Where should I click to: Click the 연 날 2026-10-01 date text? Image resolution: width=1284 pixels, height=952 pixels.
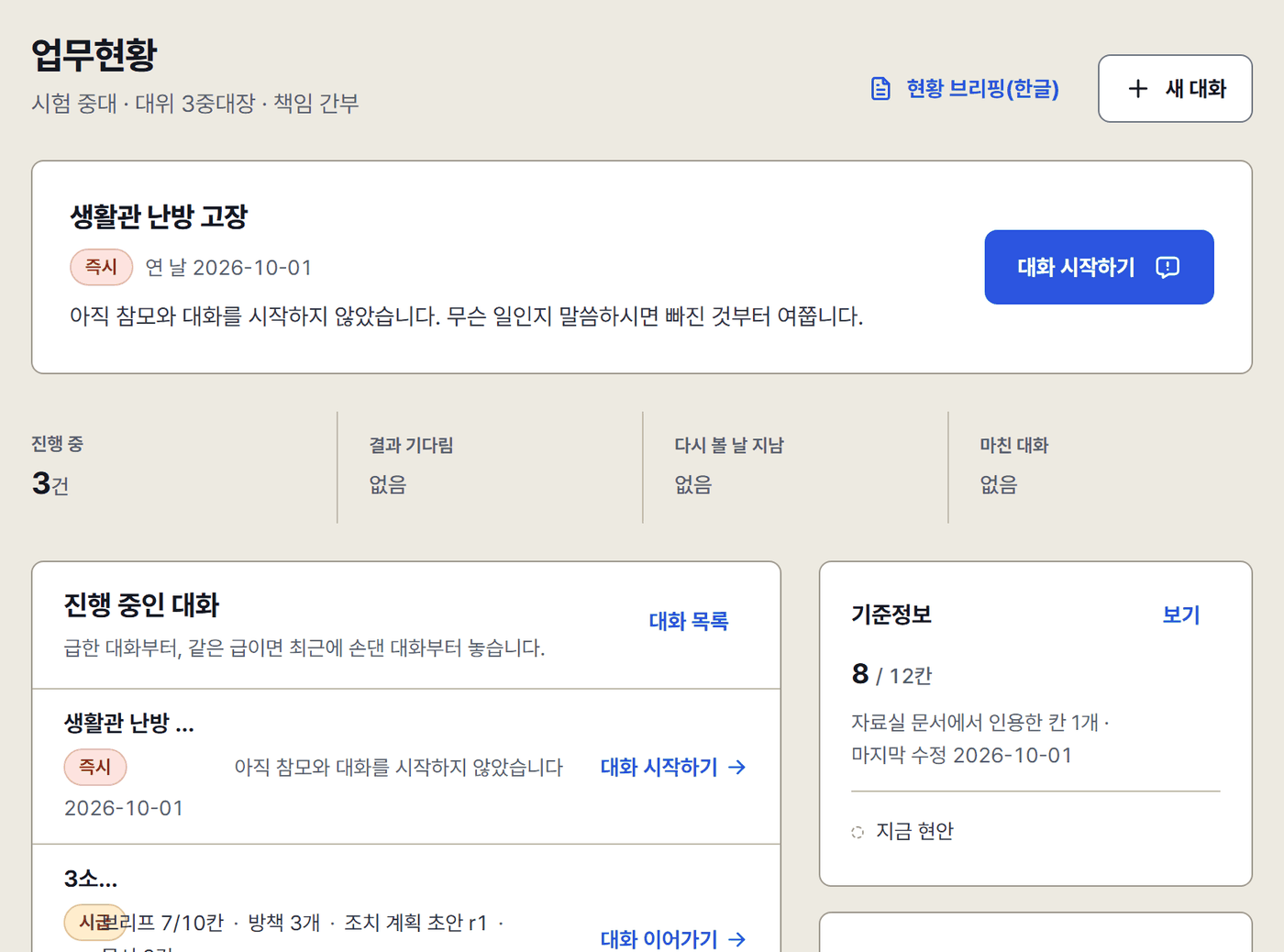(229, 268)
